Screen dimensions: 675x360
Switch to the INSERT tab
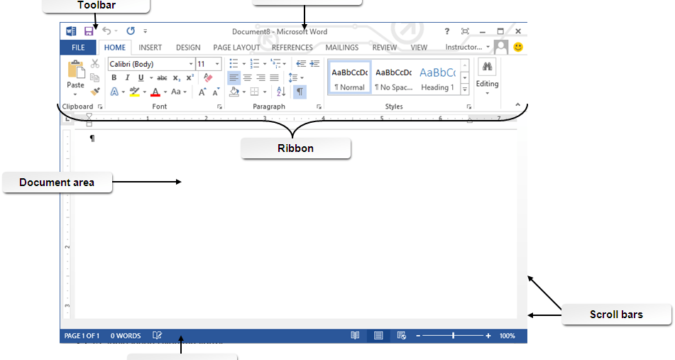[150, 47]
